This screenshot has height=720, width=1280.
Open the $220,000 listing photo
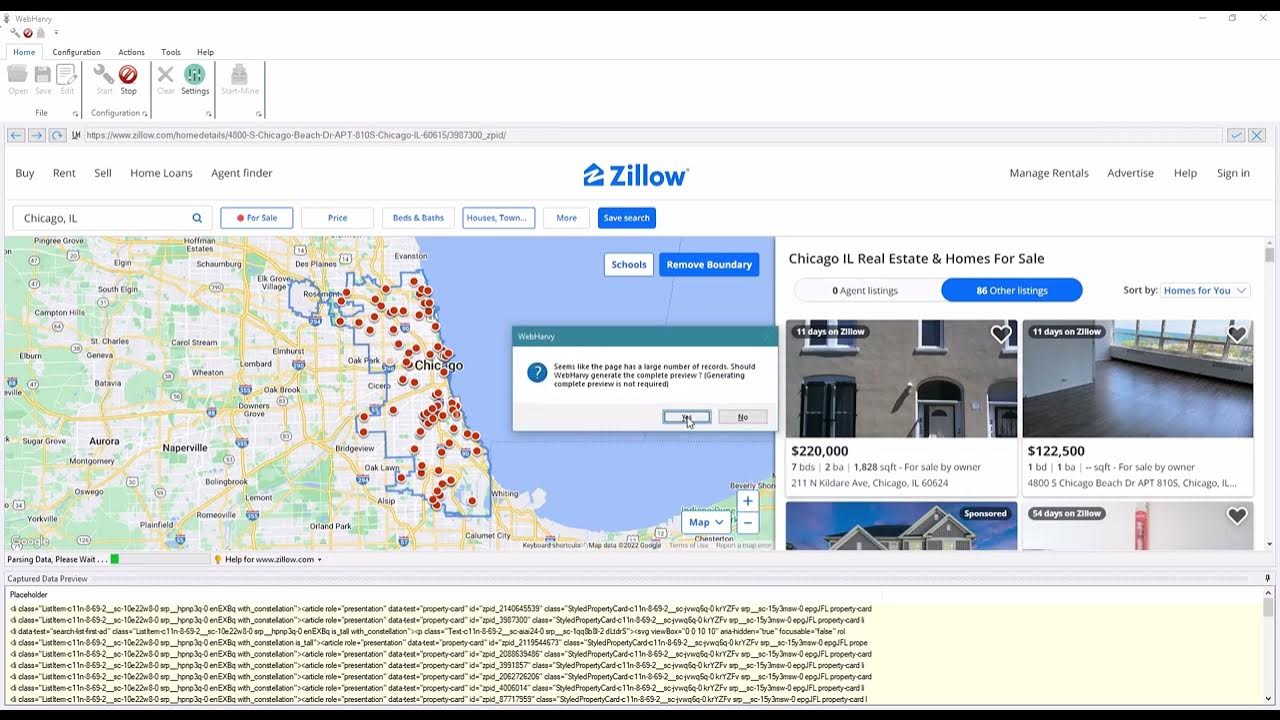(901, 379)
